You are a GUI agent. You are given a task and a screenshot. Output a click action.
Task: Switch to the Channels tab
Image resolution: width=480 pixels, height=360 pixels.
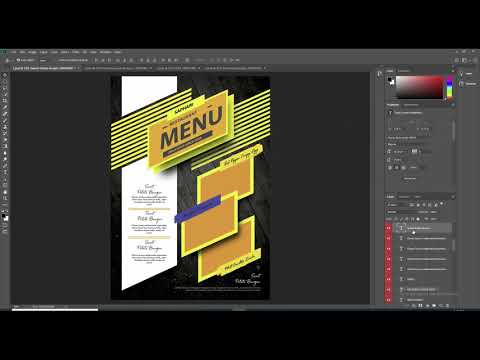pyautogui.click(x=404, y=197)
